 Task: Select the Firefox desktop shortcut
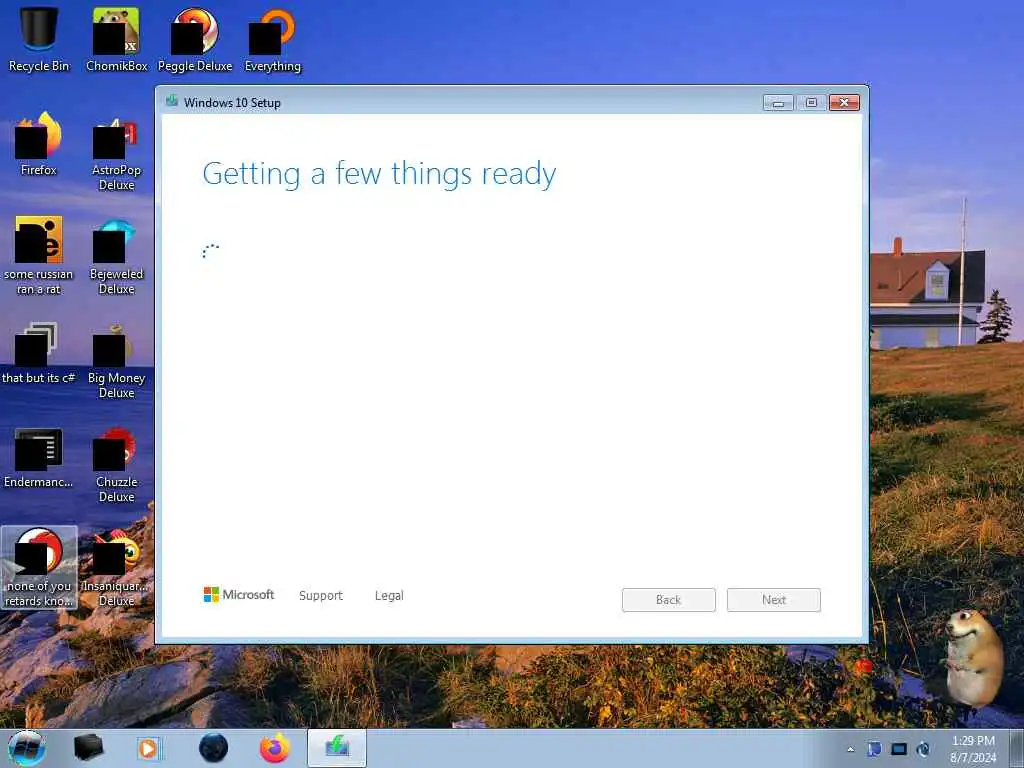tap(39, 144)
